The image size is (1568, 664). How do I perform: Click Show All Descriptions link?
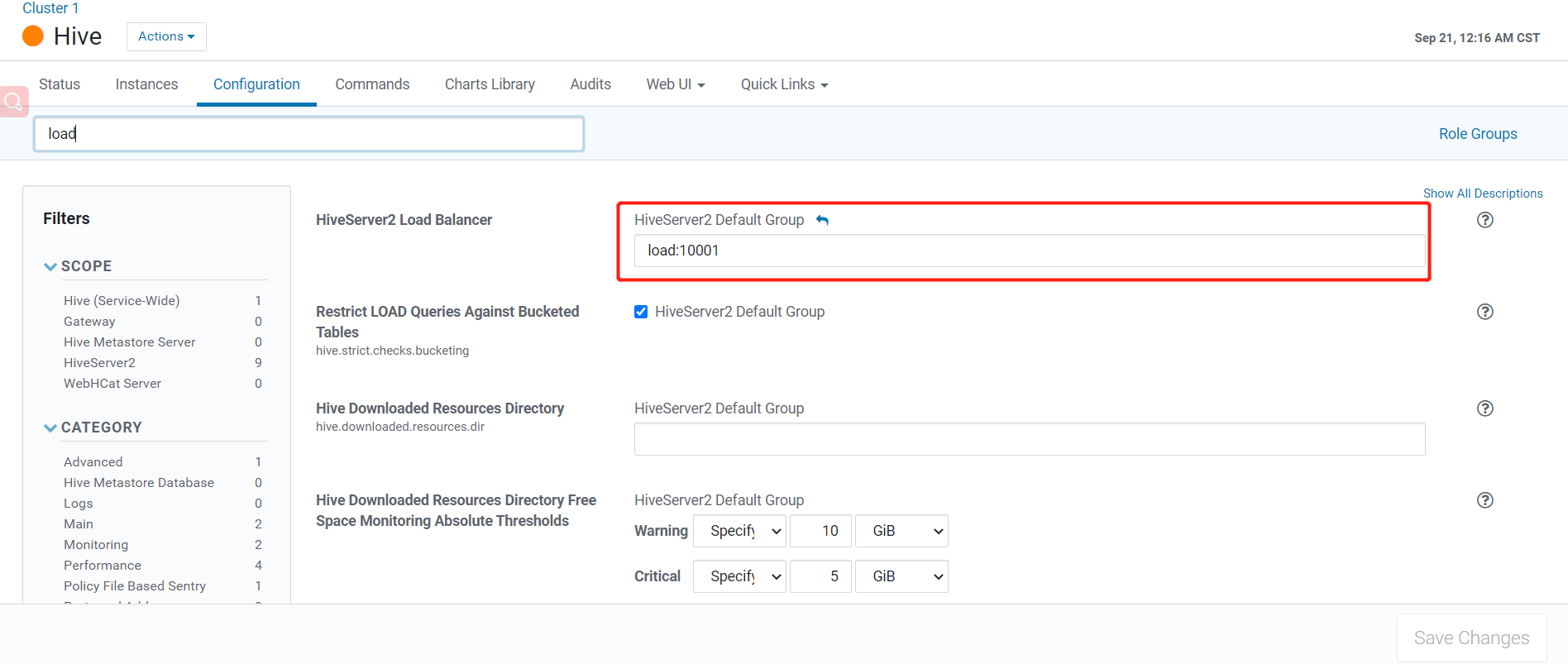[1483, 193]
